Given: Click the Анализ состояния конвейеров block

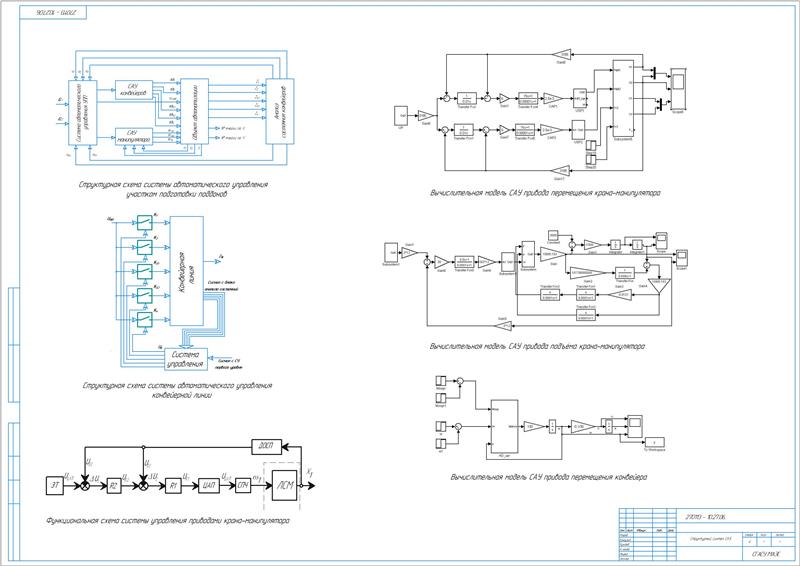Looking at the screenshot, I should pos(280,111).
